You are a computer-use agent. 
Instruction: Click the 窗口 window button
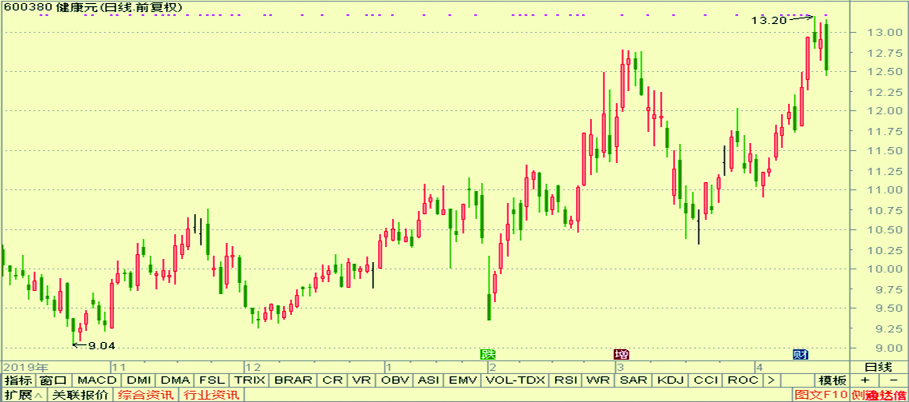pos(54,381)
